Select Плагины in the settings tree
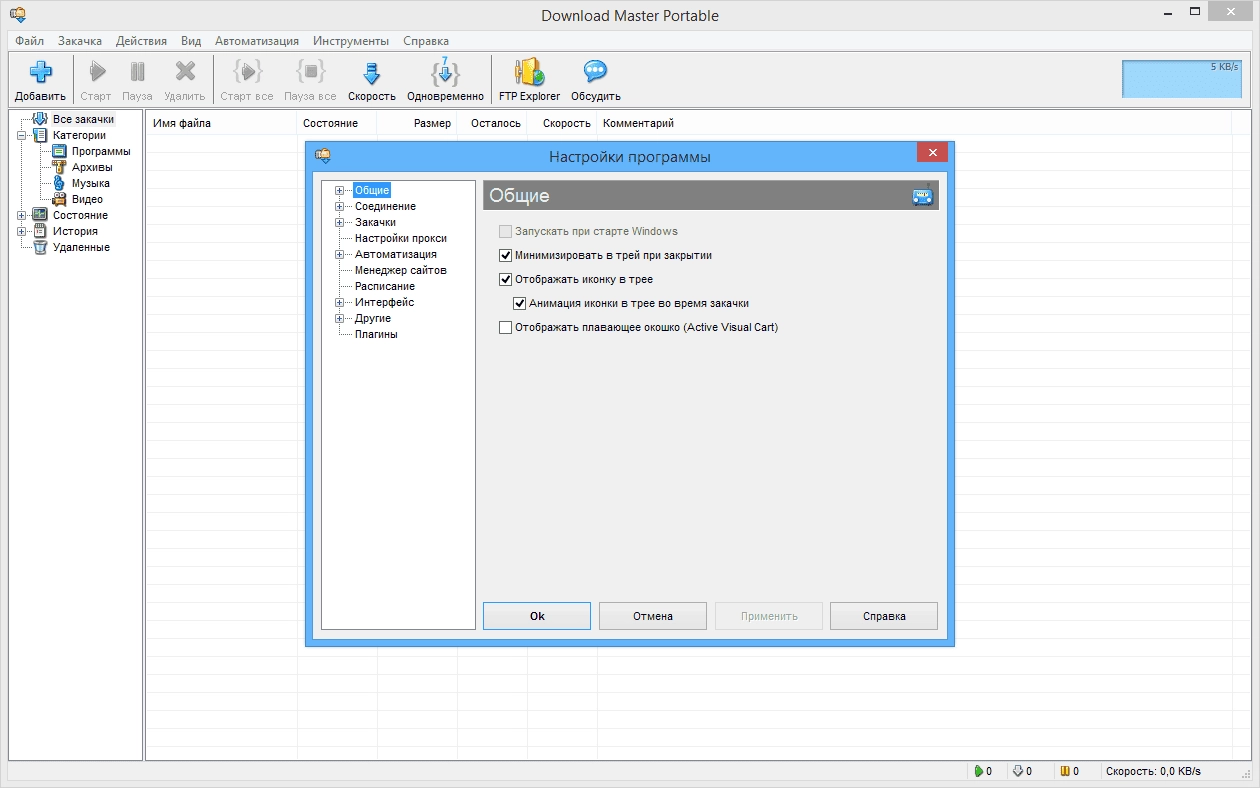The width and height of the screenshot is (1260, 788). pyautogui.click(x=376, y=334)
